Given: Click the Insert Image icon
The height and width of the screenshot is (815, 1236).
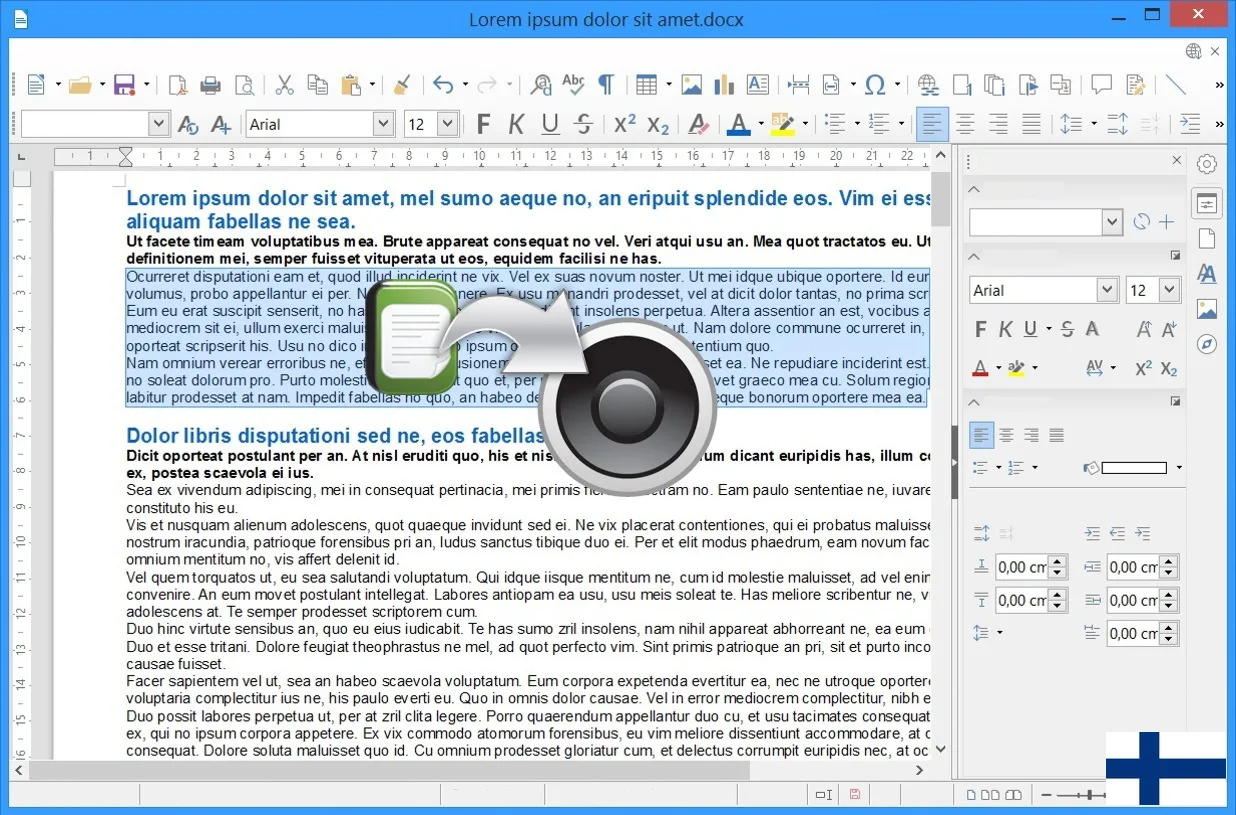Looking at the screenshot, I should click(691, 85).
